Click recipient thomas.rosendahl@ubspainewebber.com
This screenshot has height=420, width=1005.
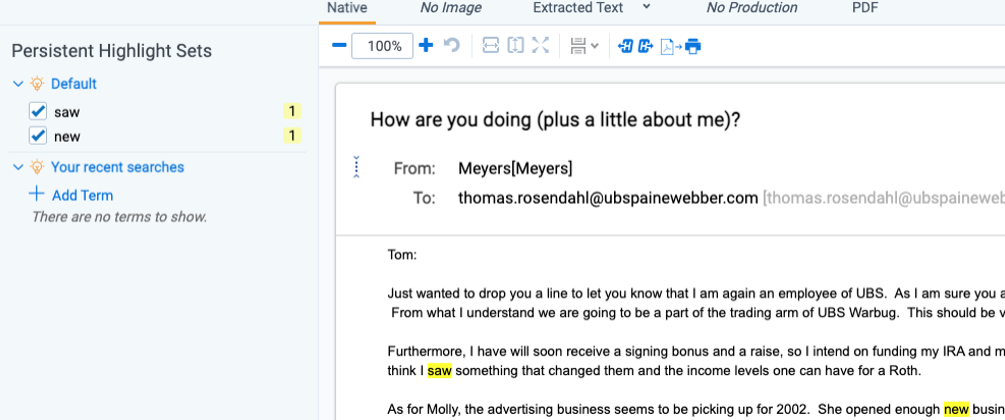[608, 198]
